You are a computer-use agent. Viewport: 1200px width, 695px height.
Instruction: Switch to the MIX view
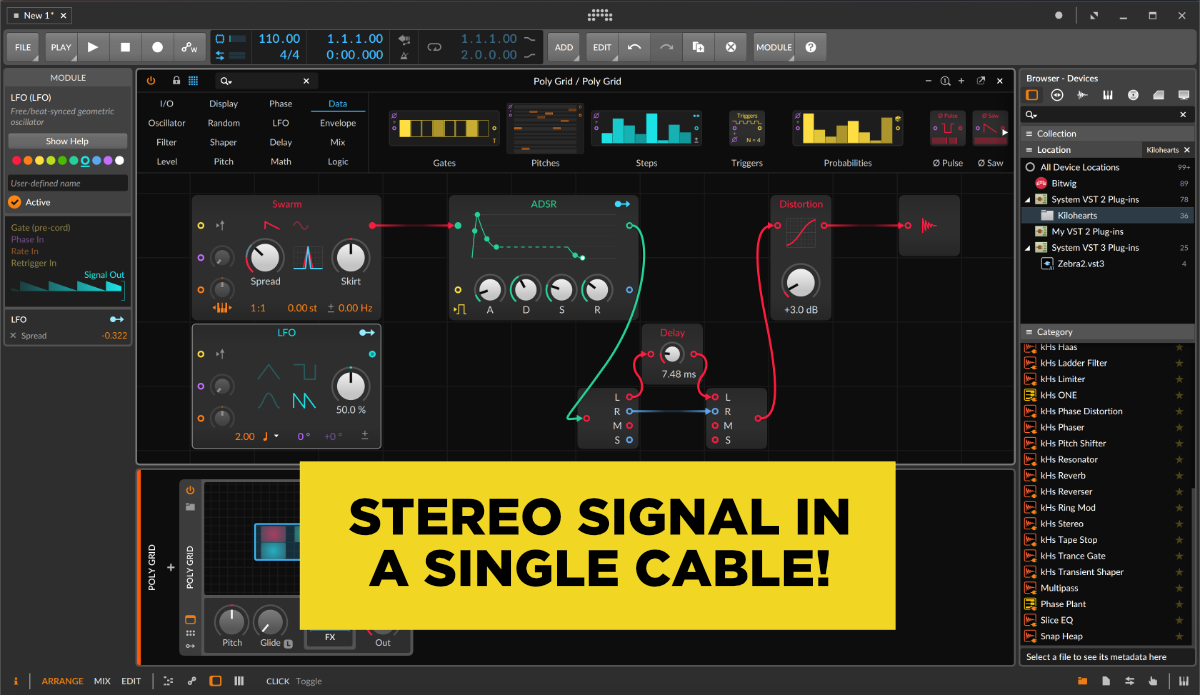click(x=102, y=681)
